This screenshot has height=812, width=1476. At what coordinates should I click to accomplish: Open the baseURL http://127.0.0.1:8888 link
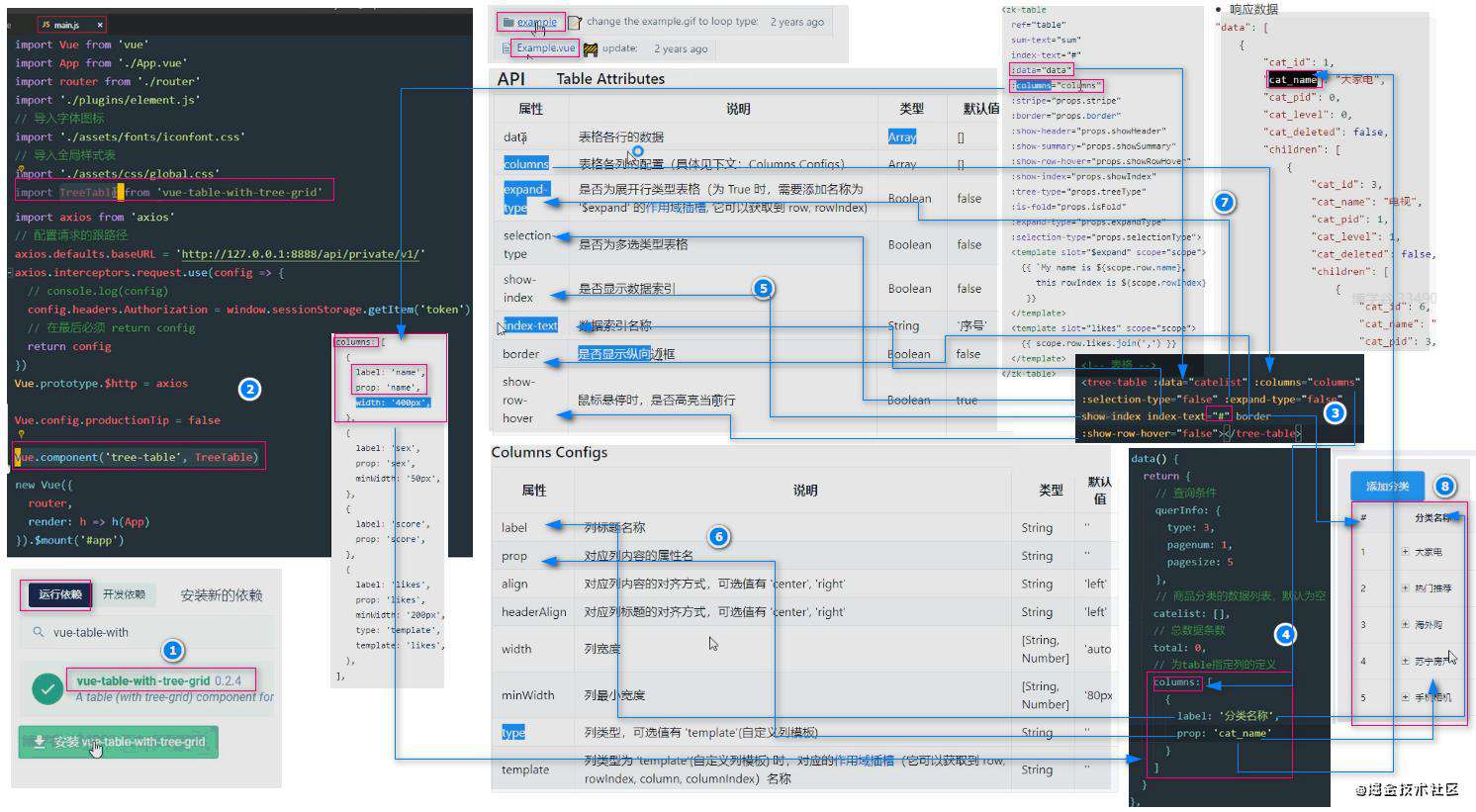(x=299, y=254)
